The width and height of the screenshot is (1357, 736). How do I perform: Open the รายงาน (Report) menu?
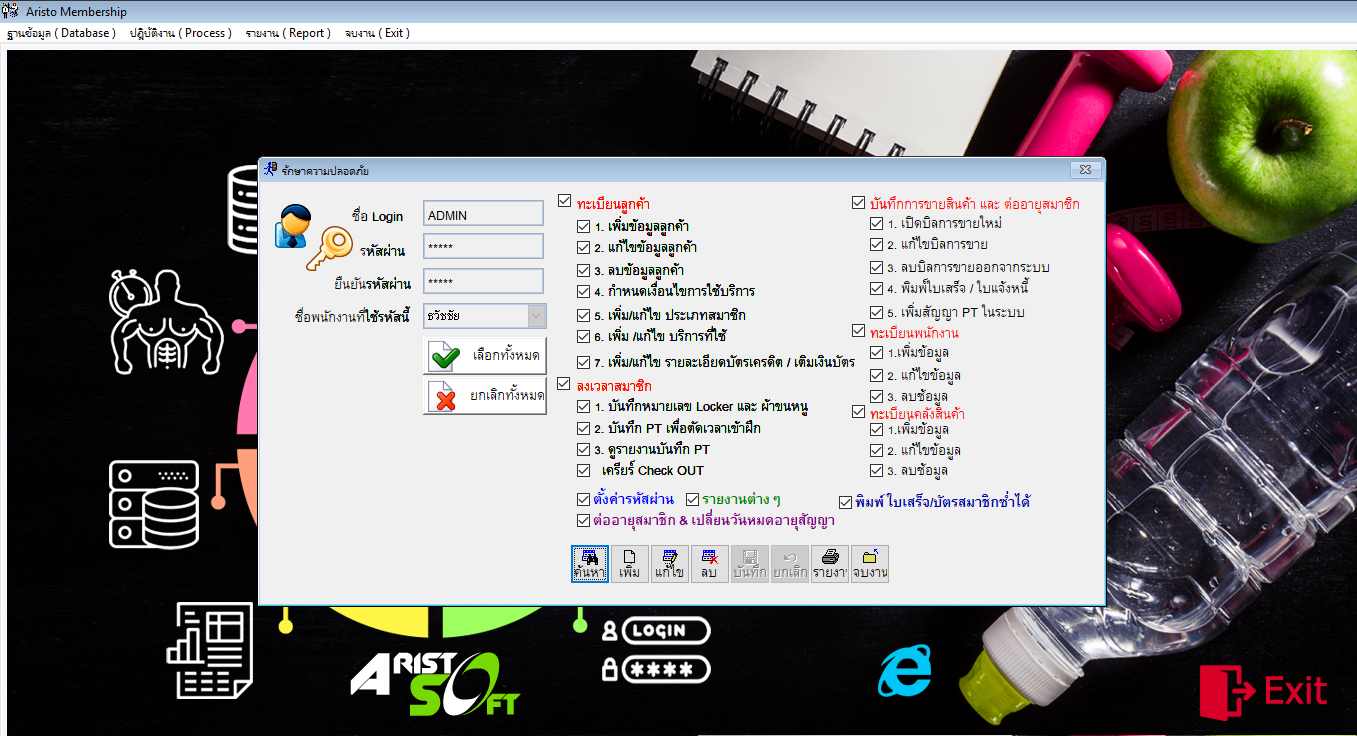point(288,33)
